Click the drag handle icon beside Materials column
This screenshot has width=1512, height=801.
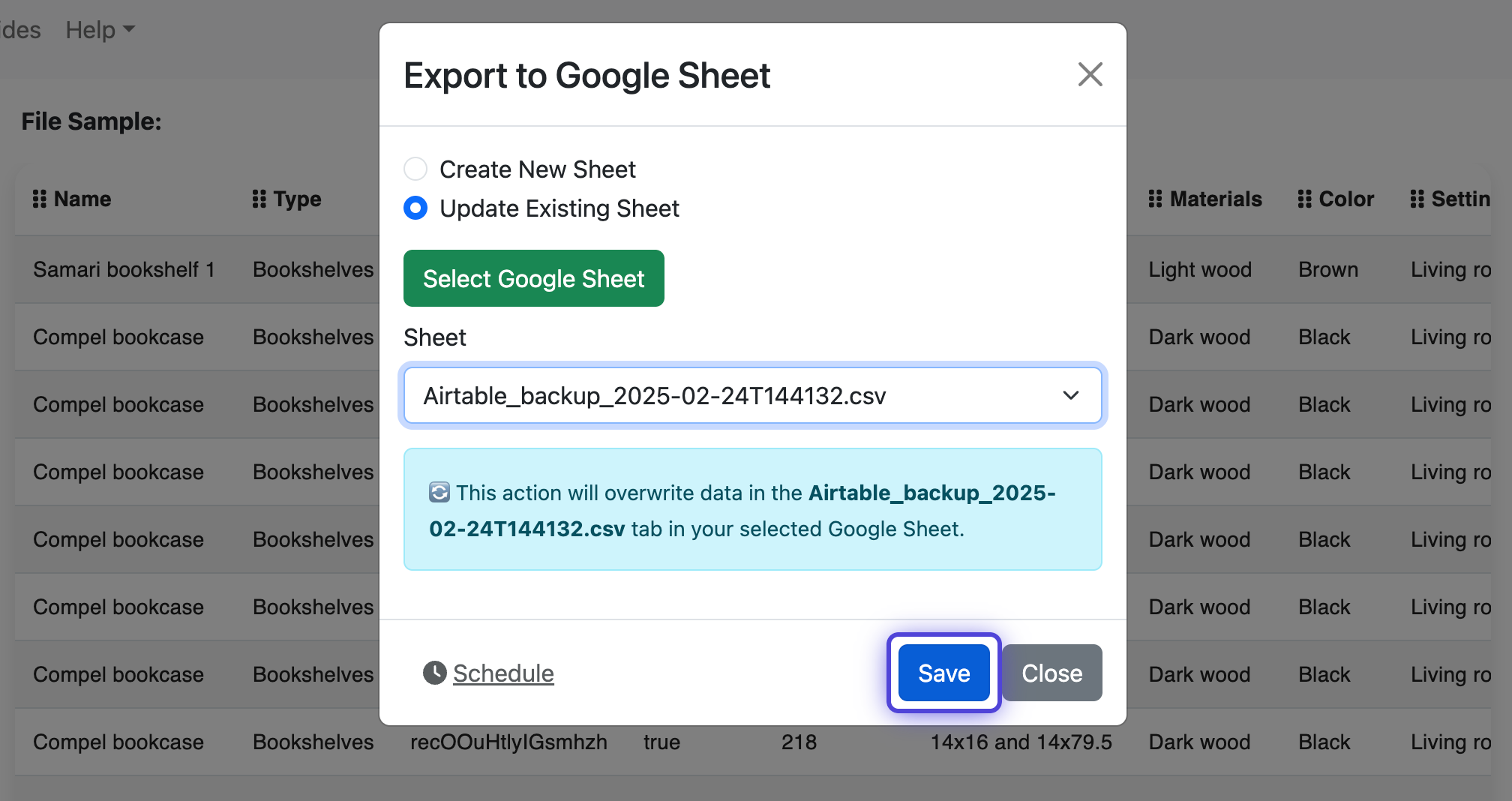coord(1156,199)
